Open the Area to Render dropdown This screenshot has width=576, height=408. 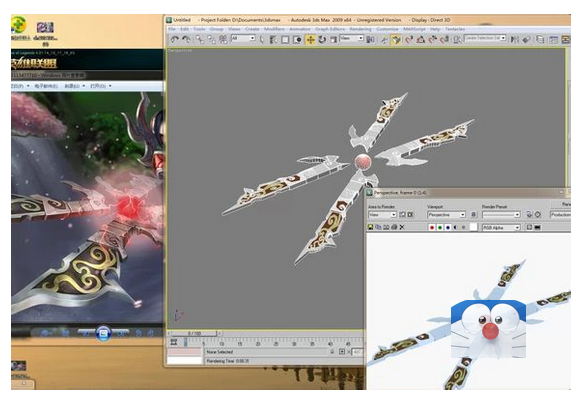[382, 215]
